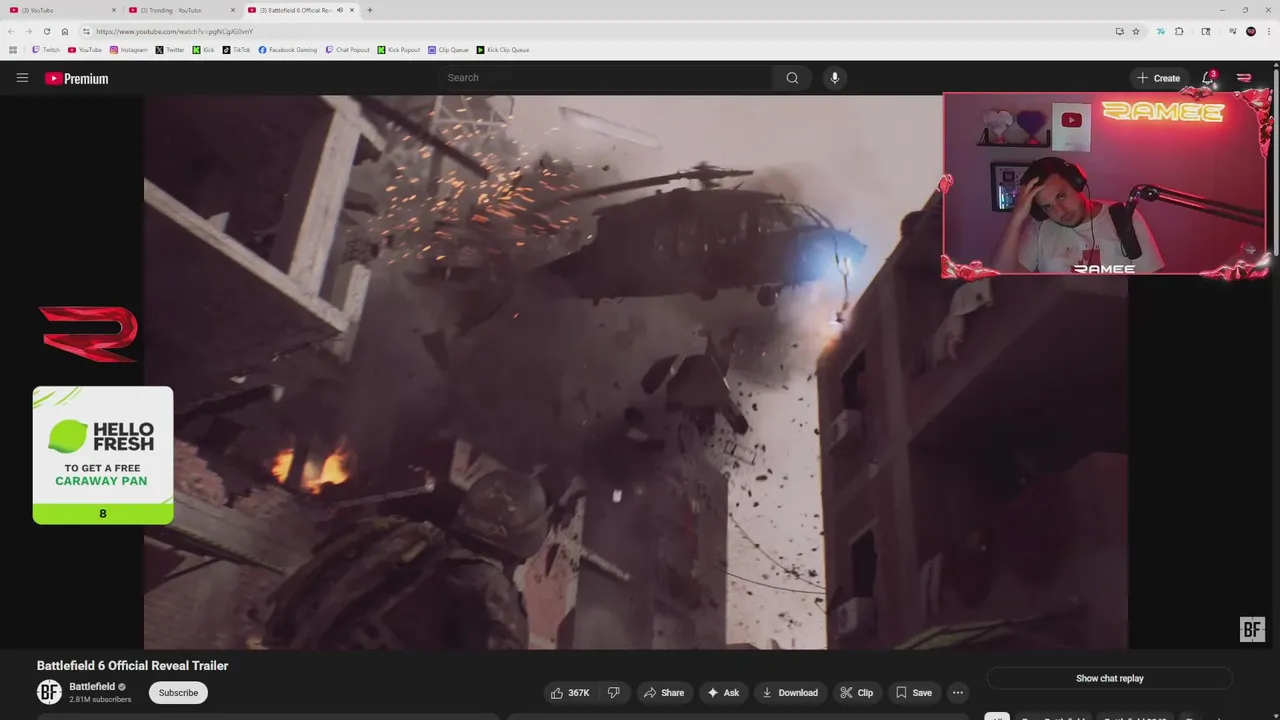Open more actions ellipsis under video
Viewport: 1280px width, 720px height.
957,693
